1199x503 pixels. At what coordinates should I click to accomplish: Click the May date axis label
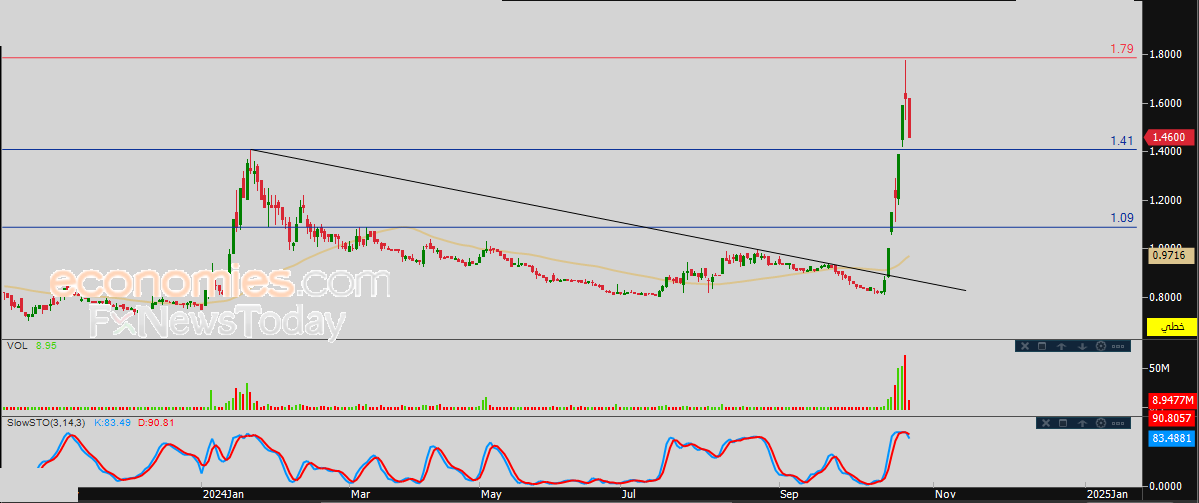[x=491, y=495]
